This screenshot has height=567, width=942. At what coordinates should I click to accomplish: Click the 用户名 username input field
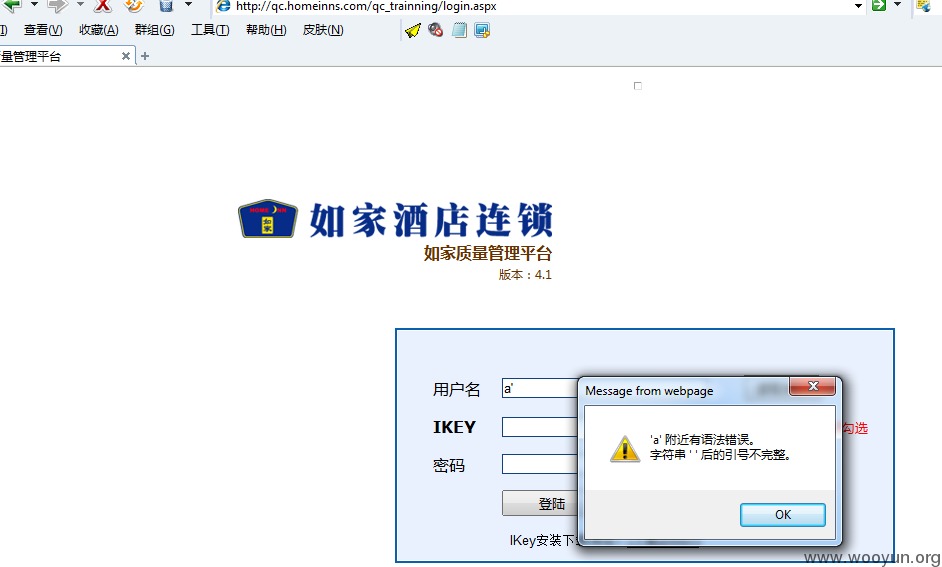(539, 389)
